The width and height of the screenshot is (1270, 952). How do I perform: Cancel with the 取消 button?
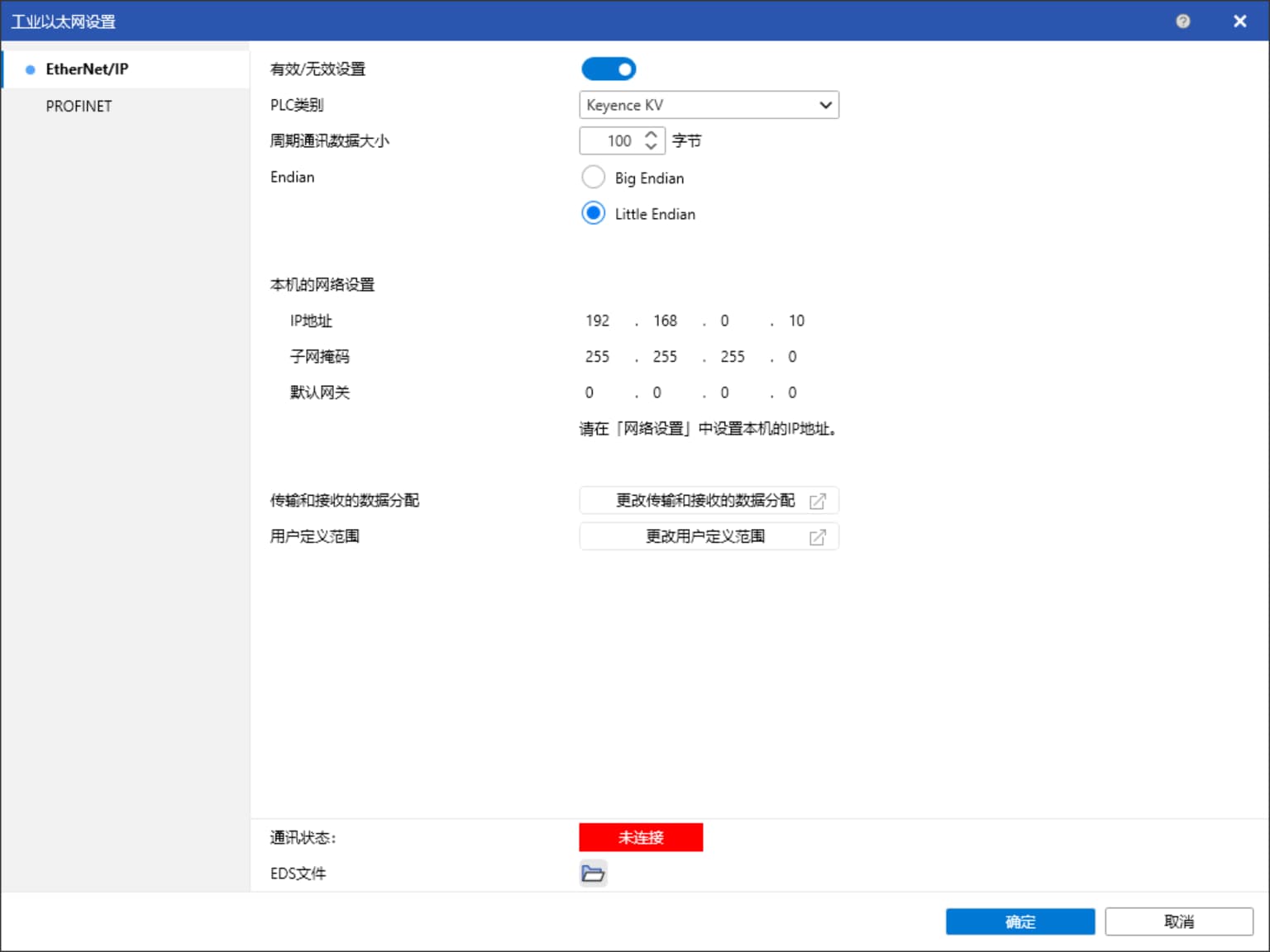[1178, 921]
